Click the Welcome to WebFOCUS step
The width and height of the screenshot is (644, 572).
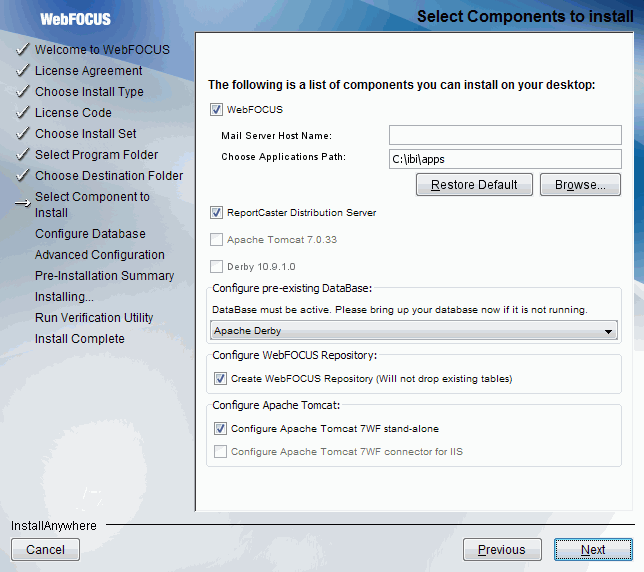click(102, 50)
